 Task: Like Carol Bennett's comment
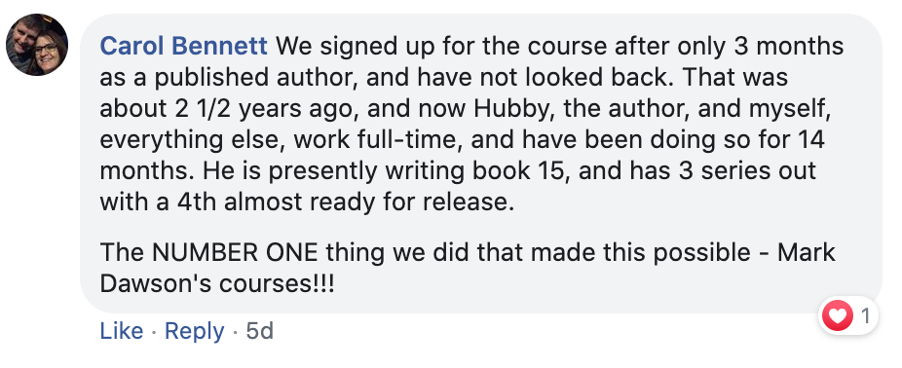pos(121,331)
